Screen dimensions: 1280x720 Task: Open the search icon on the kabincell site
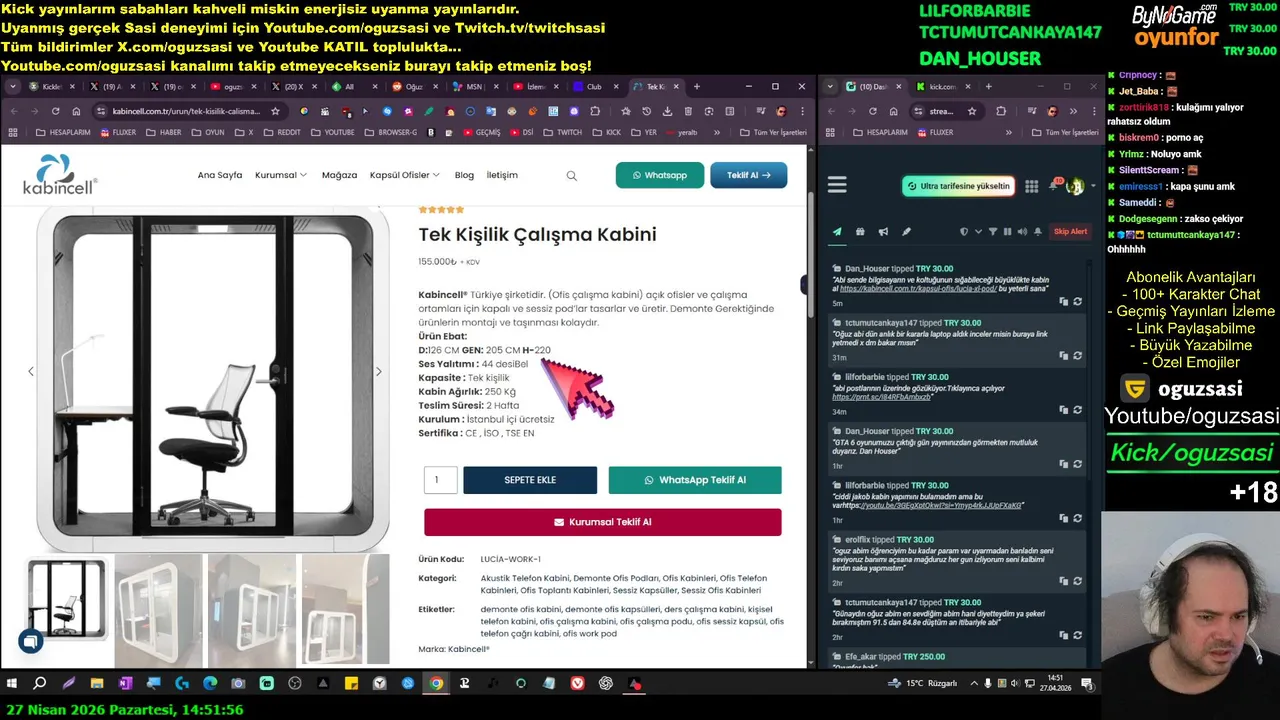click(x=572, y=176)
